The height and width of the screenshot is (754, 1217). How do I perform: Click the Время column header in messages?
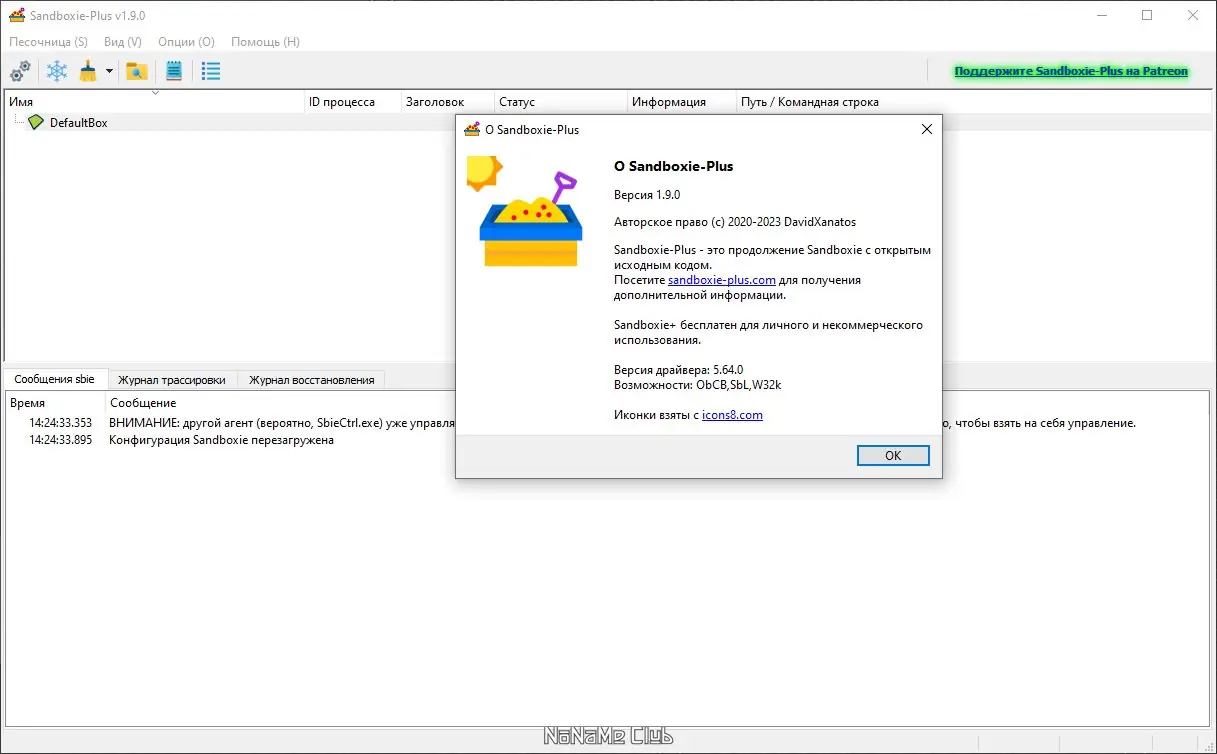55,402
